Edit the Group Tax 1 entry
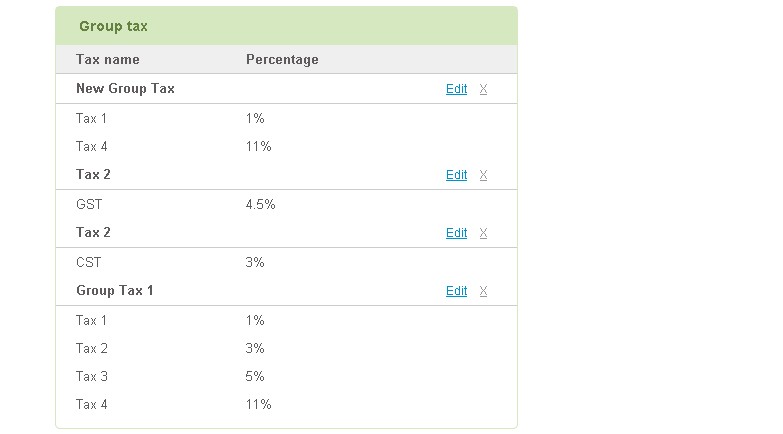This screenshot has width=783, height=434. [456, 291]
